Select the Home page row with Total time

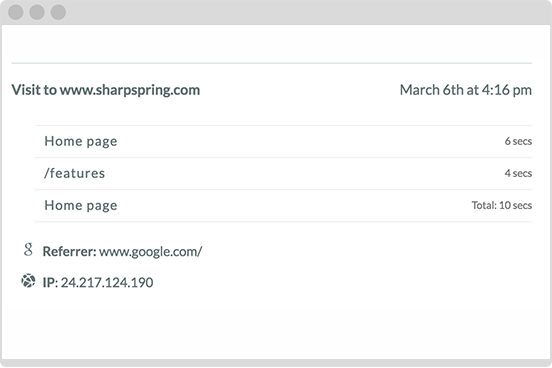[283, 205]
